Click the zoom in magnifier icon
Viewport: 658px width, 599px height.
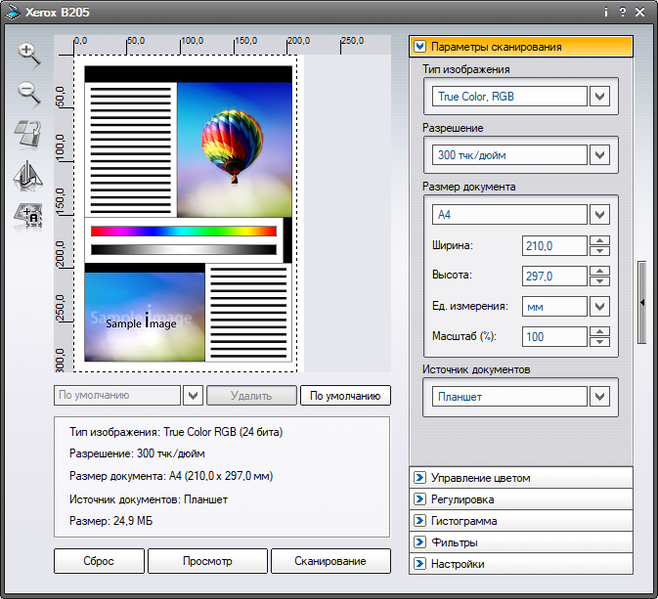click(29, 54)
